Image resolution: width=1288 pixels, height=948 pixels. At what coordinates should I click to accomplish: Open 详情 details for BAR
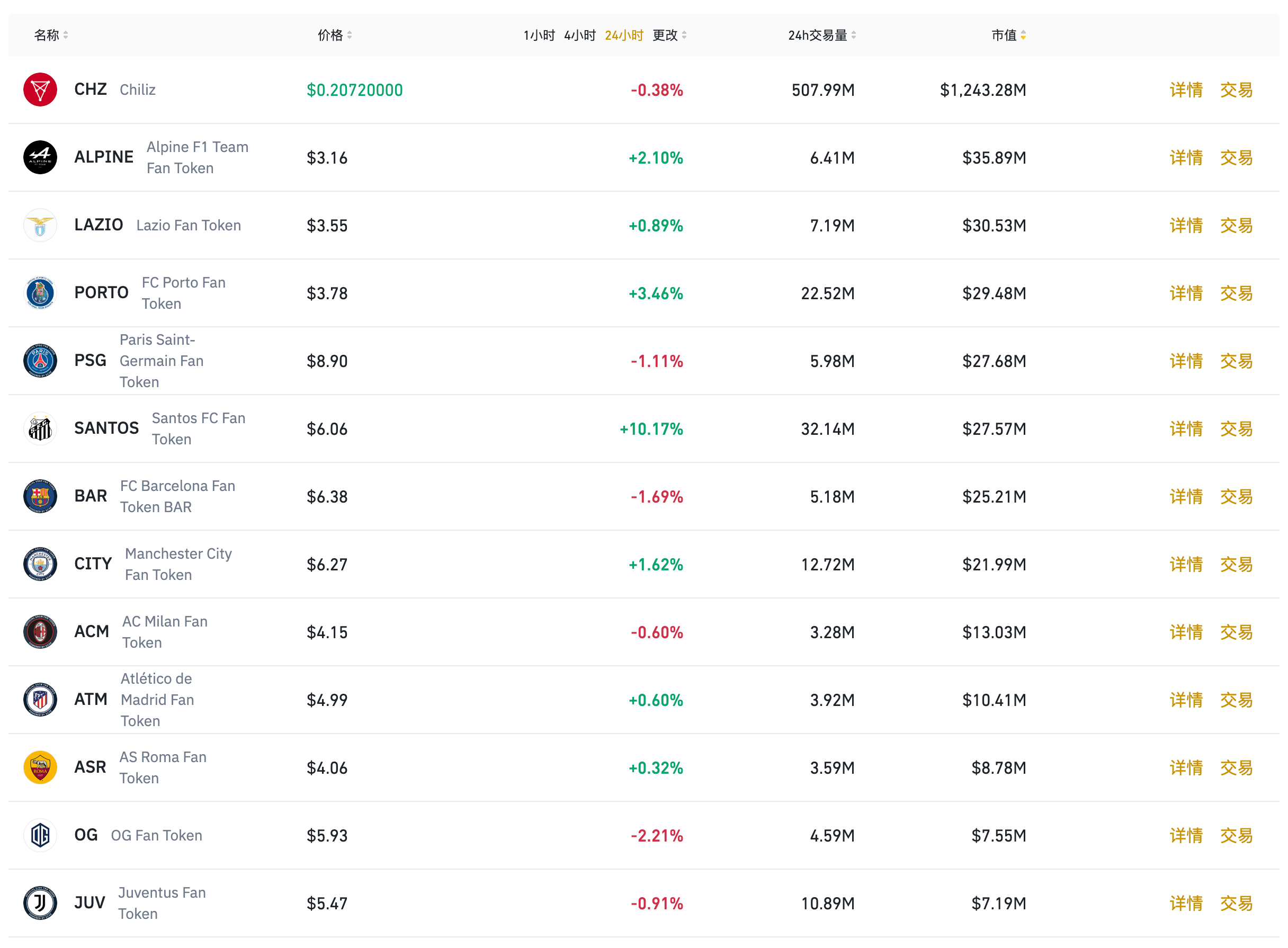(1186, 496)
